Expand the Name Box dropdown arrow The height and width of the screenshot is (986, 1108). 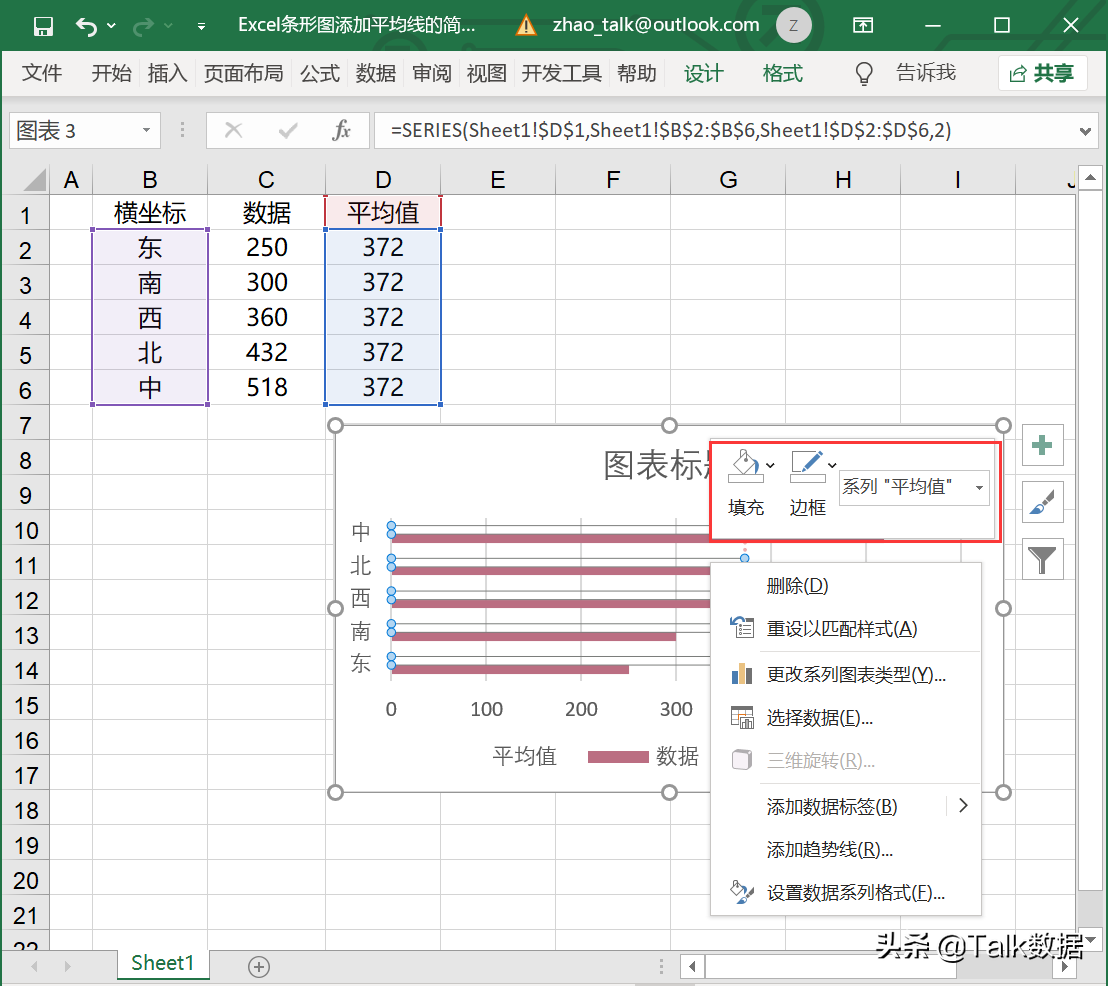click(146, 130)
